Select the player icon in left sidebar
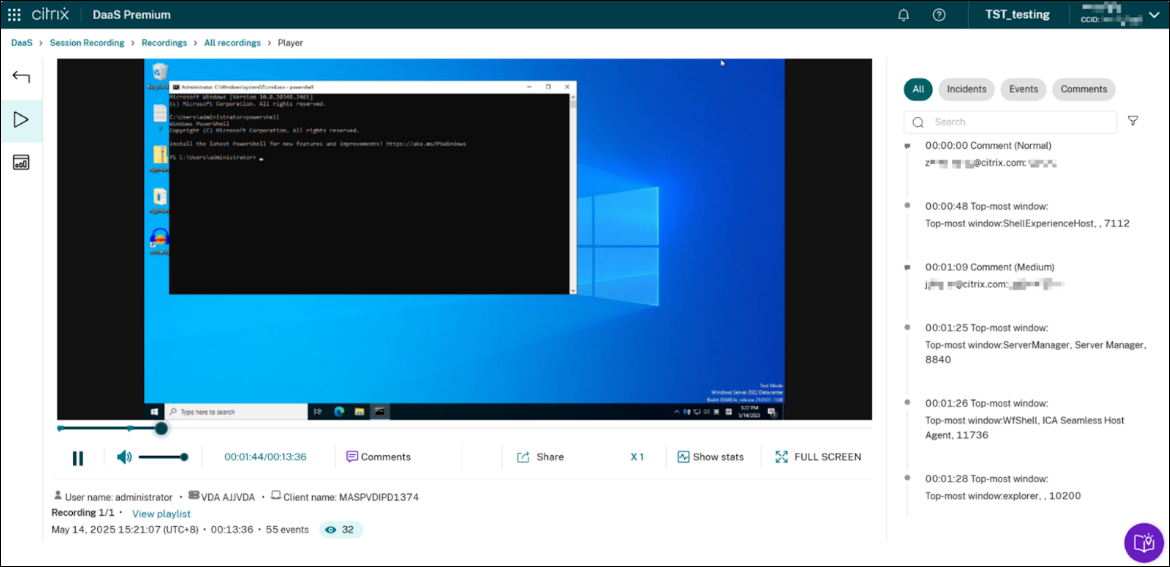This screenshot has width=1170, height=567. coord(21,120)
